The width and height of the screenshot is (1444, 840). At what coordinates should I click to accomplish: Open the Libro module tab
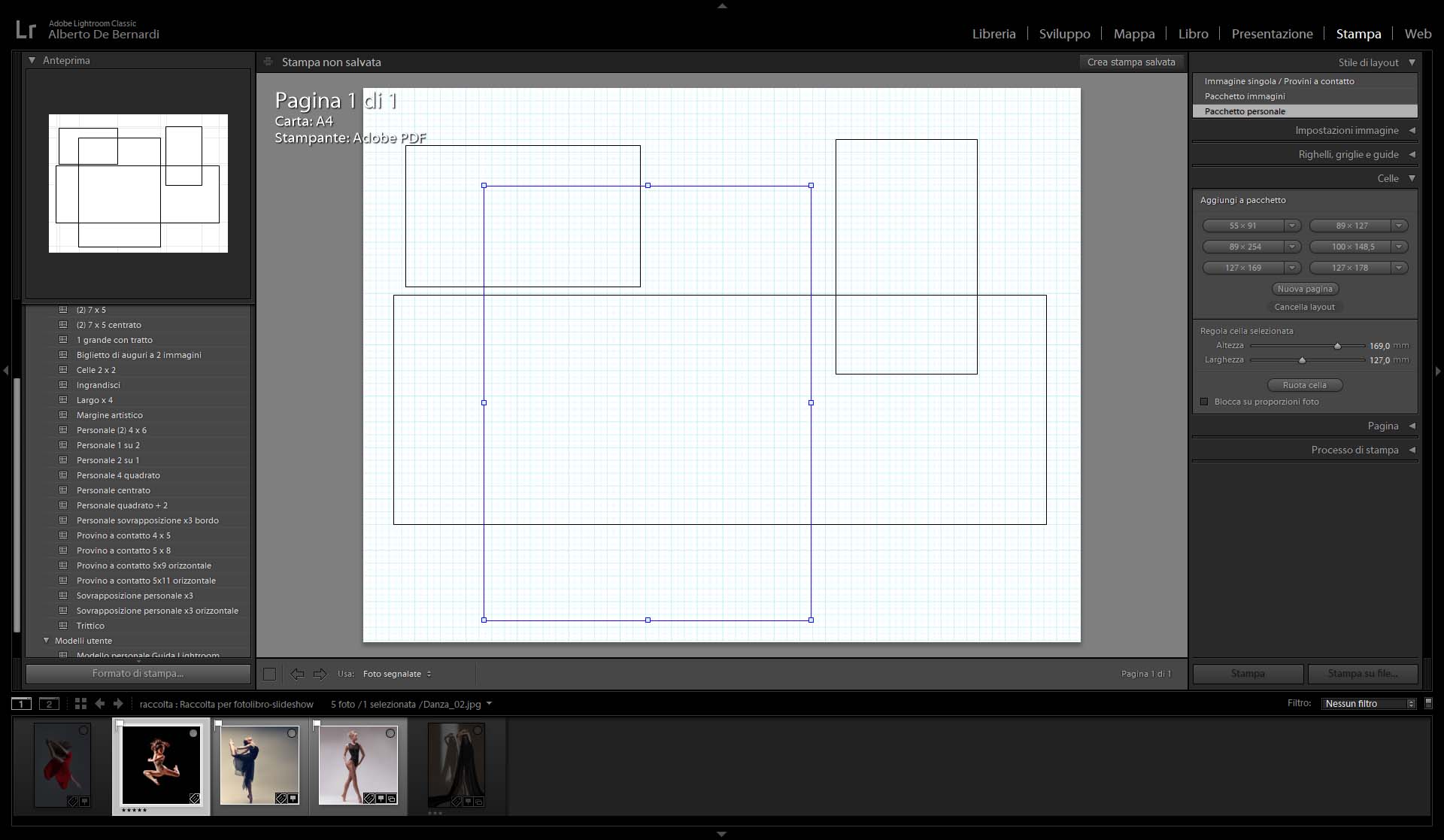tap(1193, 34)
